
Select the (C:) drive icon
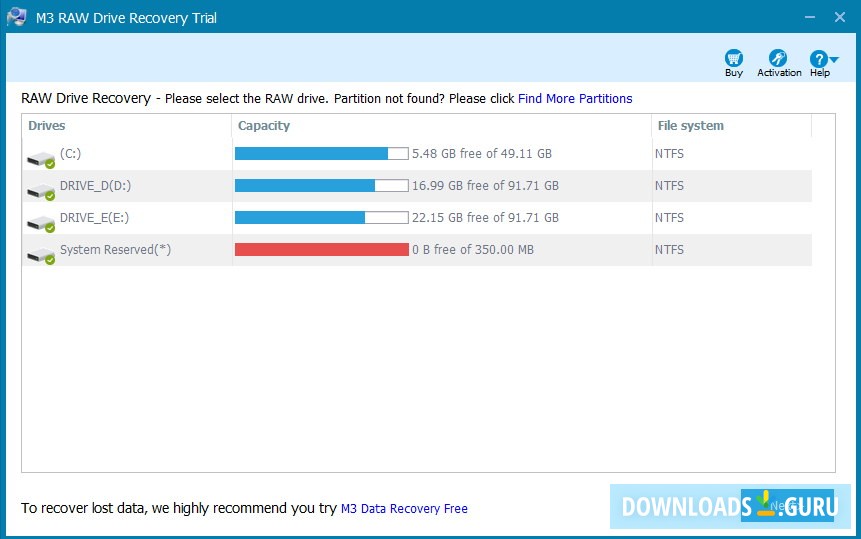41,160
